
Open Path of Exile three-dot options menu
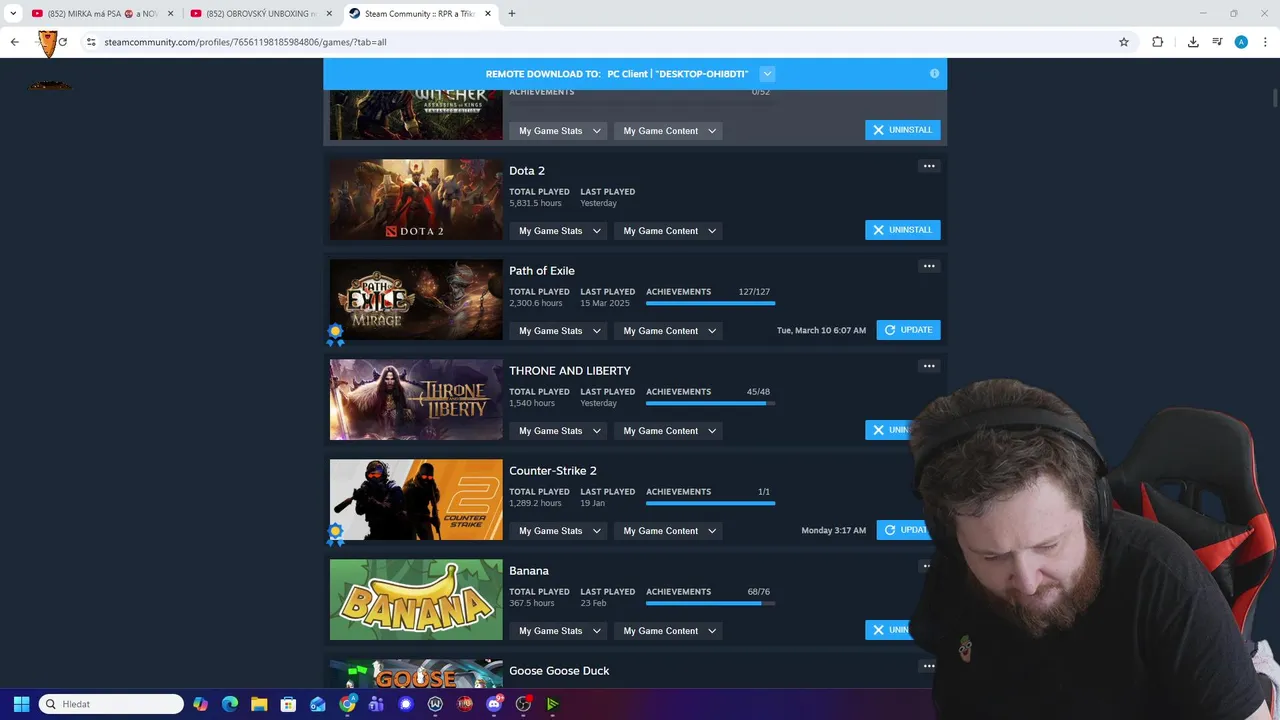tap(929, 266)
